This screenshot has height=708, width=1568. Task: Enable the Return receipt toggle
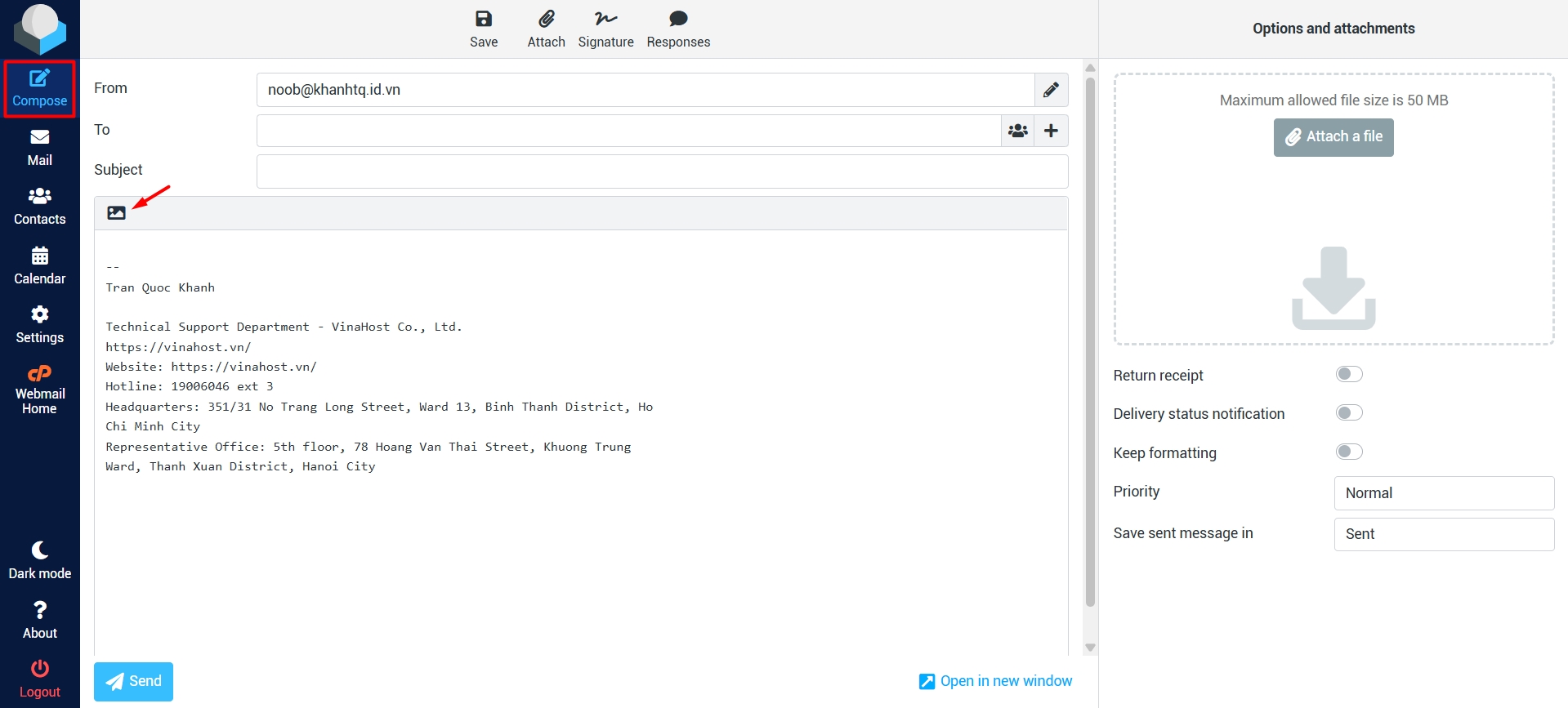pyautogui.click(x=1348, y=374)
